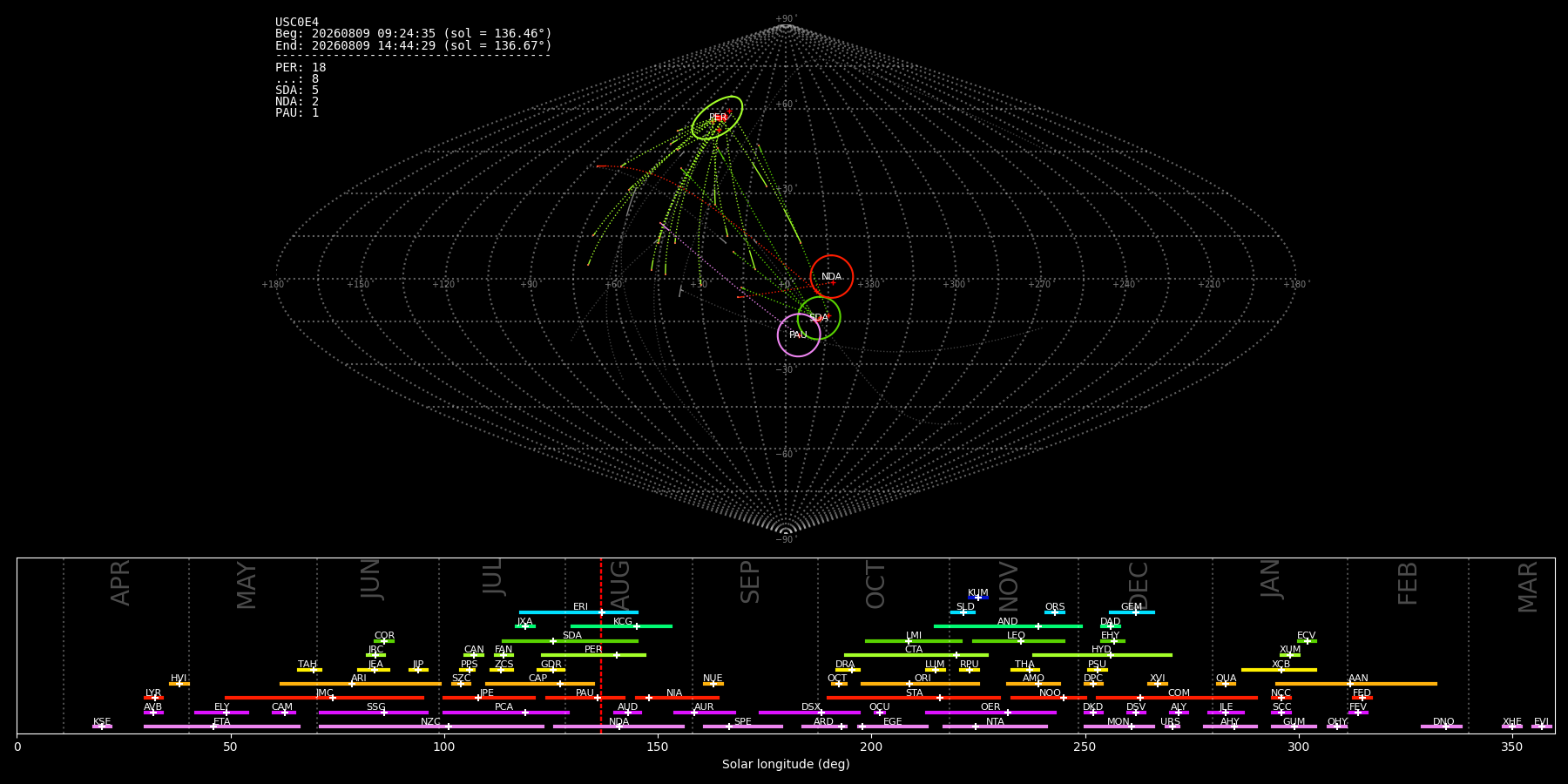The image size is (1568, 784).
Task: Click the PER radiant ellipse
Action: [x=717, y=118]
